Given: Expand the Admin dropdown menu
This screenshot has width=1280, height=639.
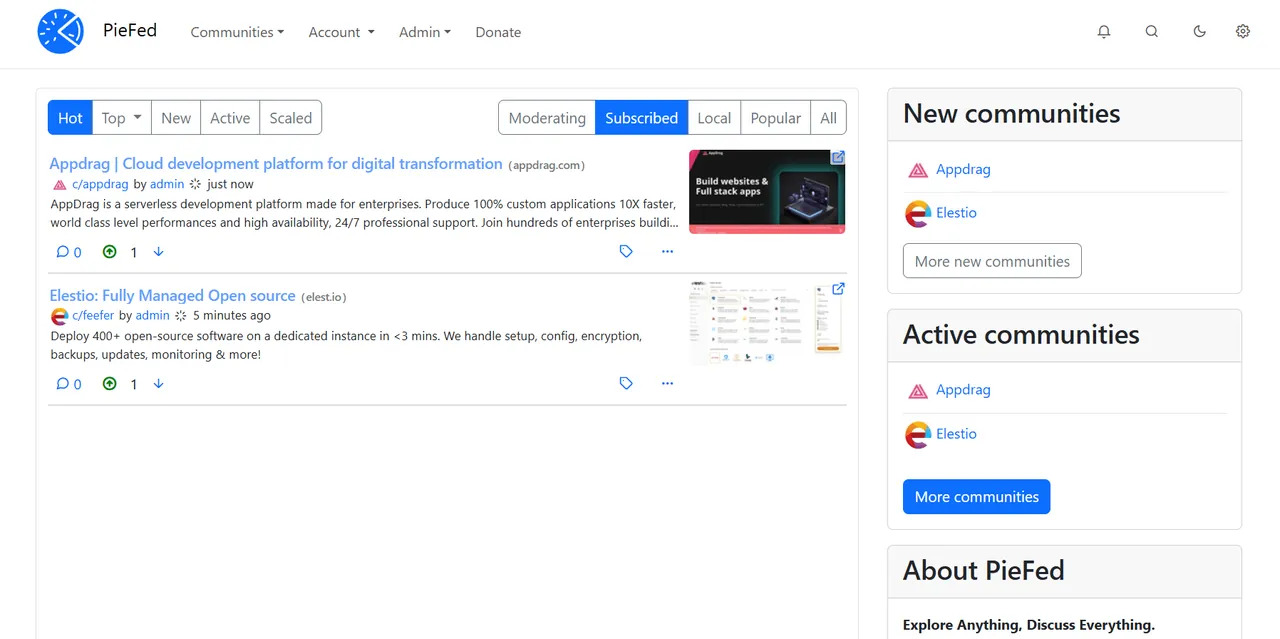Looking at the screenshot, I should click(x=425, y=32).
